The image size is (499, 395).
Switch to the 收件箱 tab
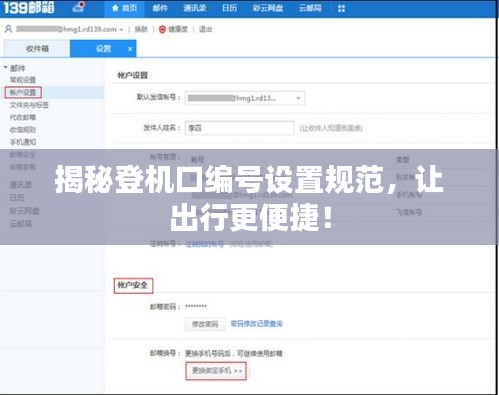coord(37,49)
